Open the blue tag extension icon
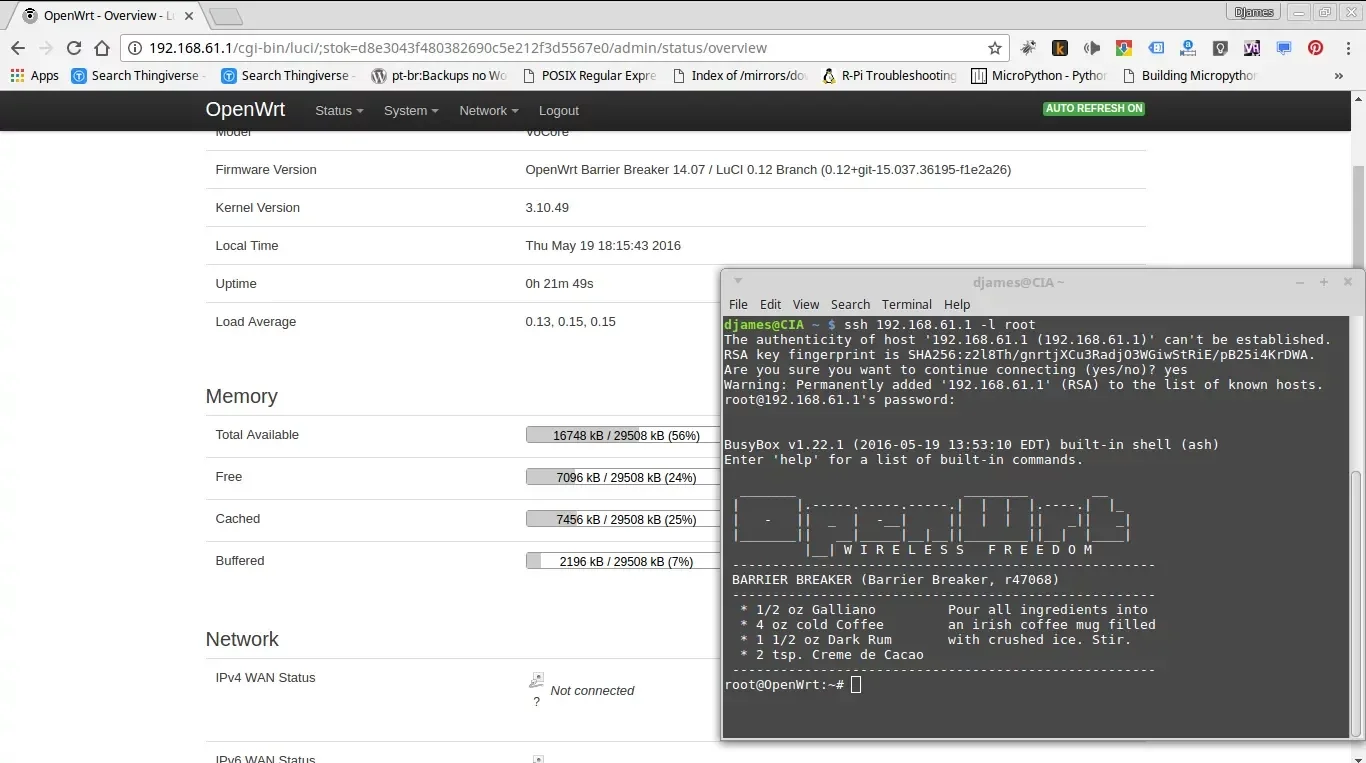The image size is (1366, 763). pos(1156,48)
